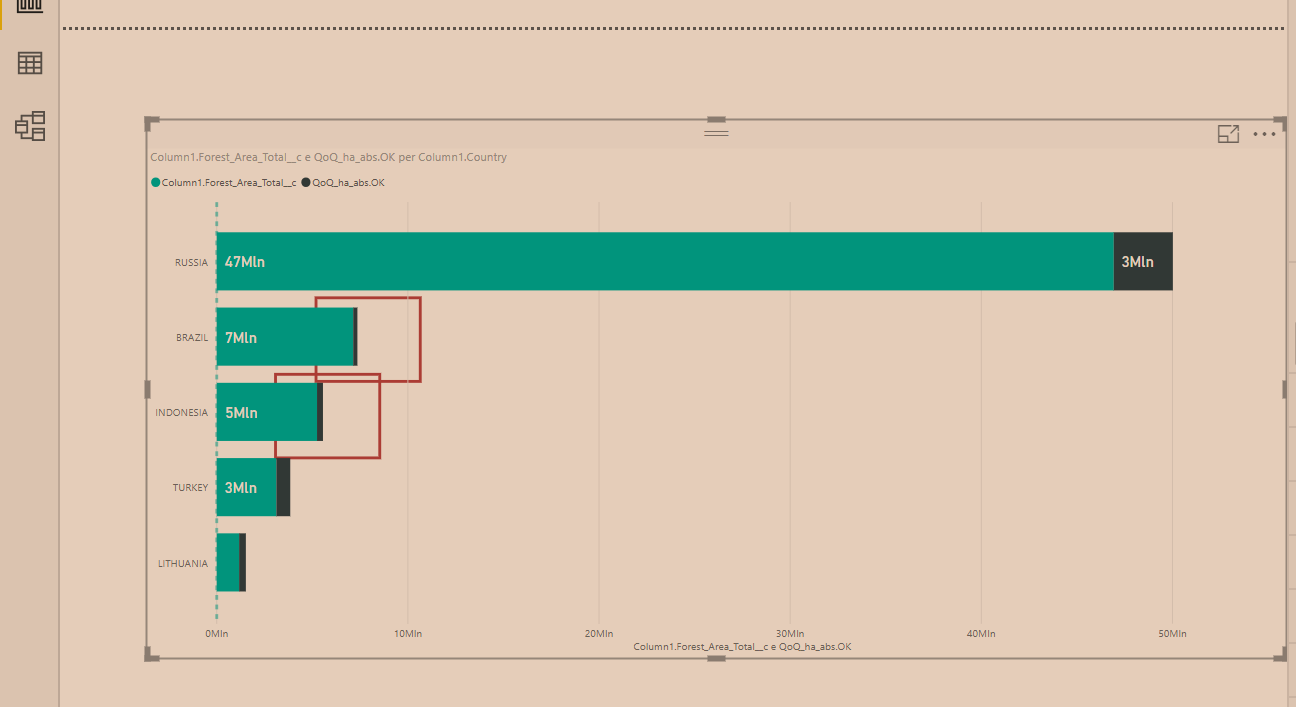Click the BRAZIL axis label
The image size is (1296, 707).
coord(192,338)
